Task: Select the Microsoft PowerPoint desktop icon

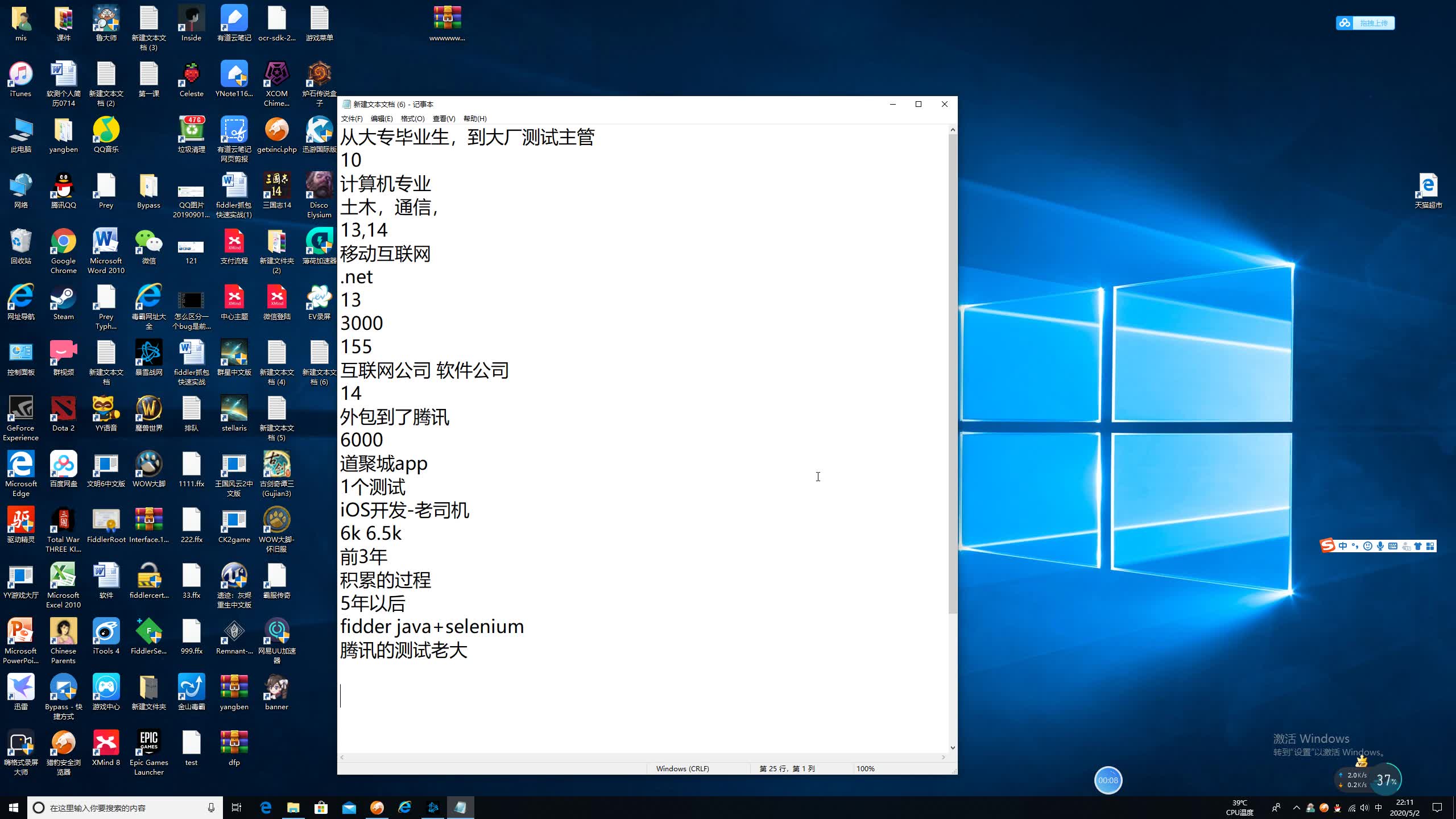Action: [21, 642]
